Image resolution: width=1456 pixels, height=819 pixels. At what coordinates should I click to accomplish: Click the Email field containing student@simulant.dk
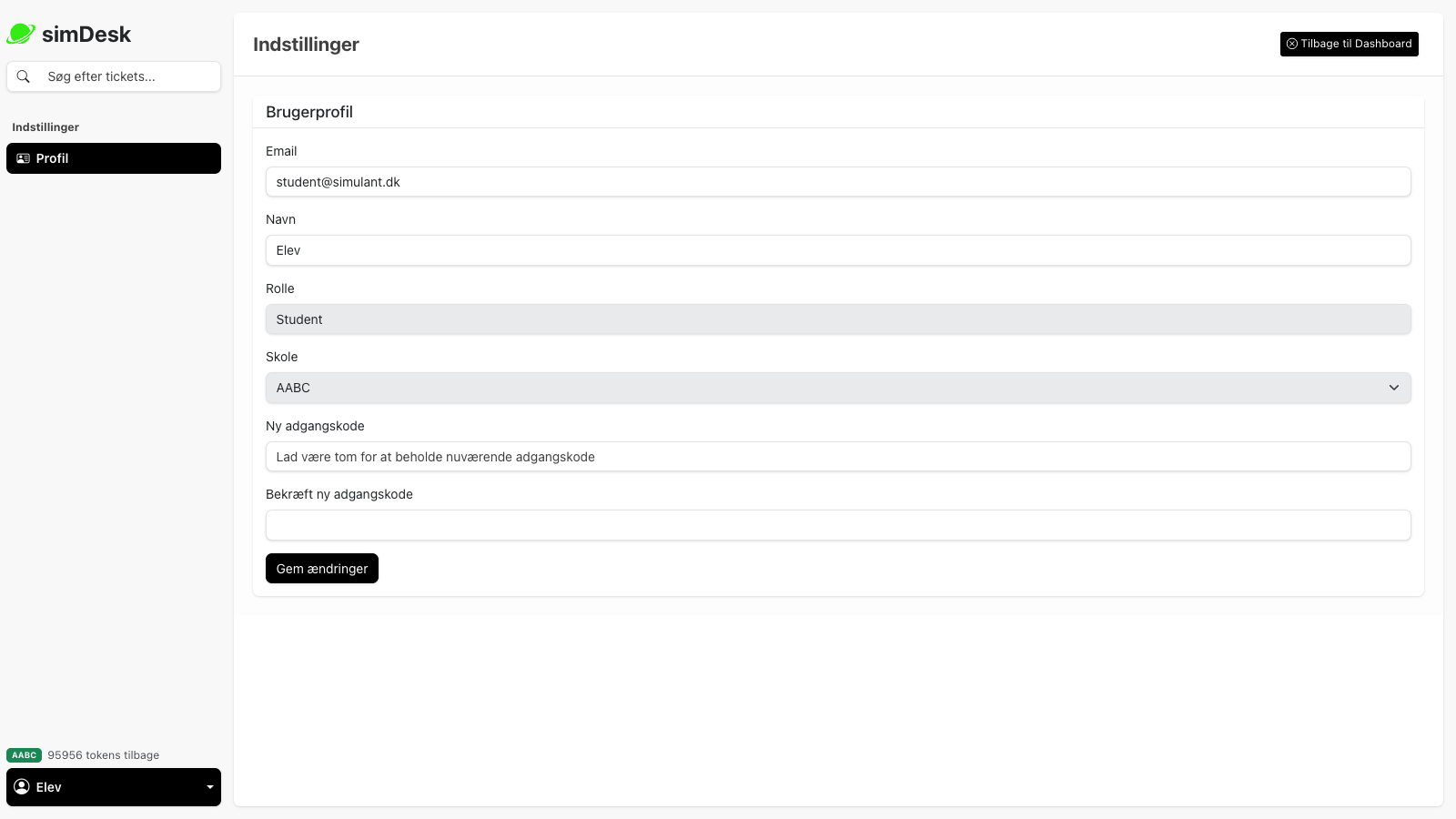pos(838,182)
